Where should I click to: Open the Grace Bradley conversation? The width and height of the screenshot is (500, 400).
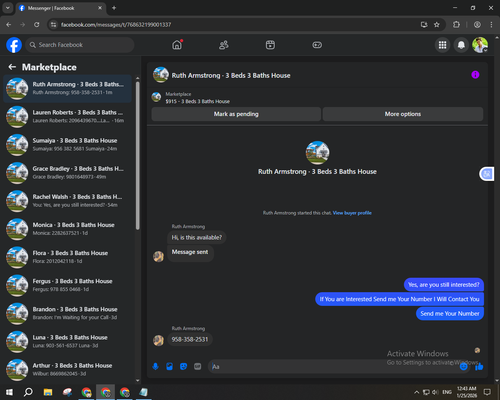click(67, 173)
